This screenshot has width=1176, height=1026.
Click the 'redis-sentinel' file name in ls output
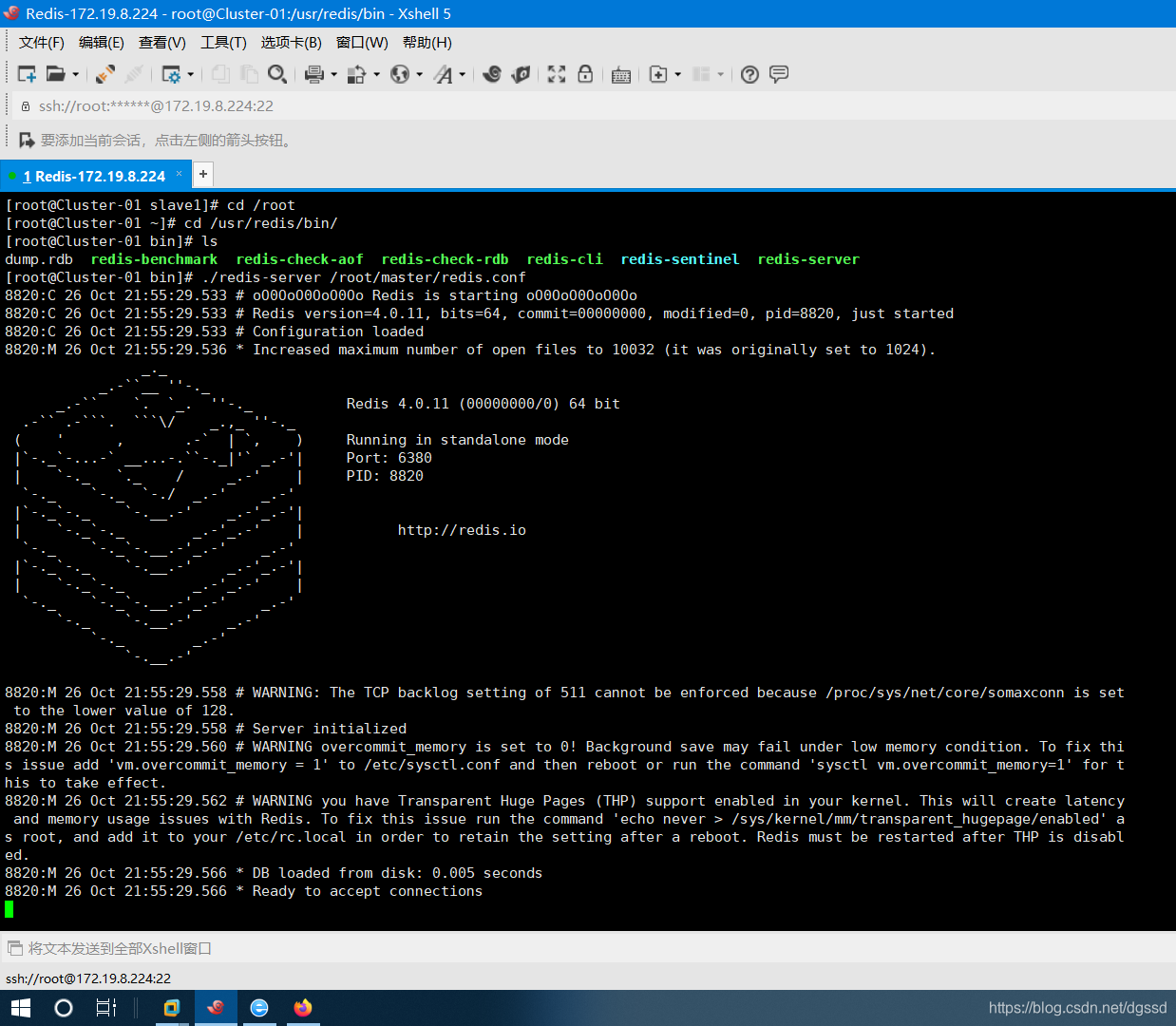pyautogui.click(x=680, y=259)
